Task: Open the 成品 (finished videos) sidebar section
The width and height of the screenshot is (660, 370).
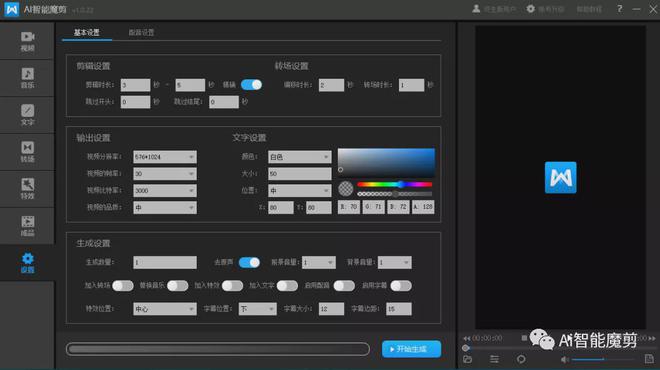Action: [27, 226]
